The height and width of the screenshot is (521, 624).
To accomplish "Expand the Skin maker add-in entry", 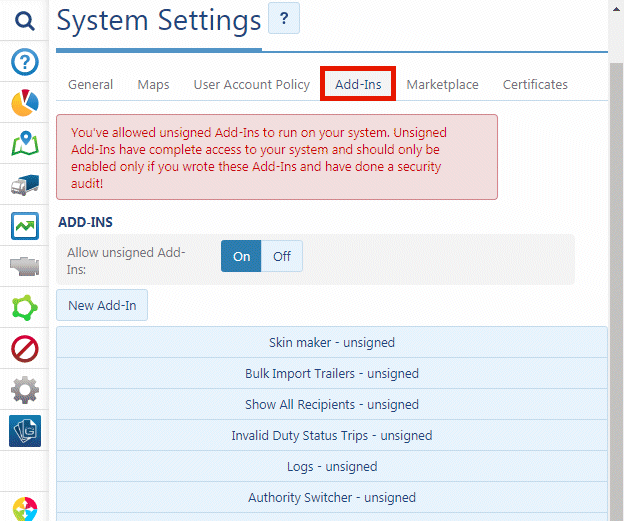I will [x=332, y=342].
